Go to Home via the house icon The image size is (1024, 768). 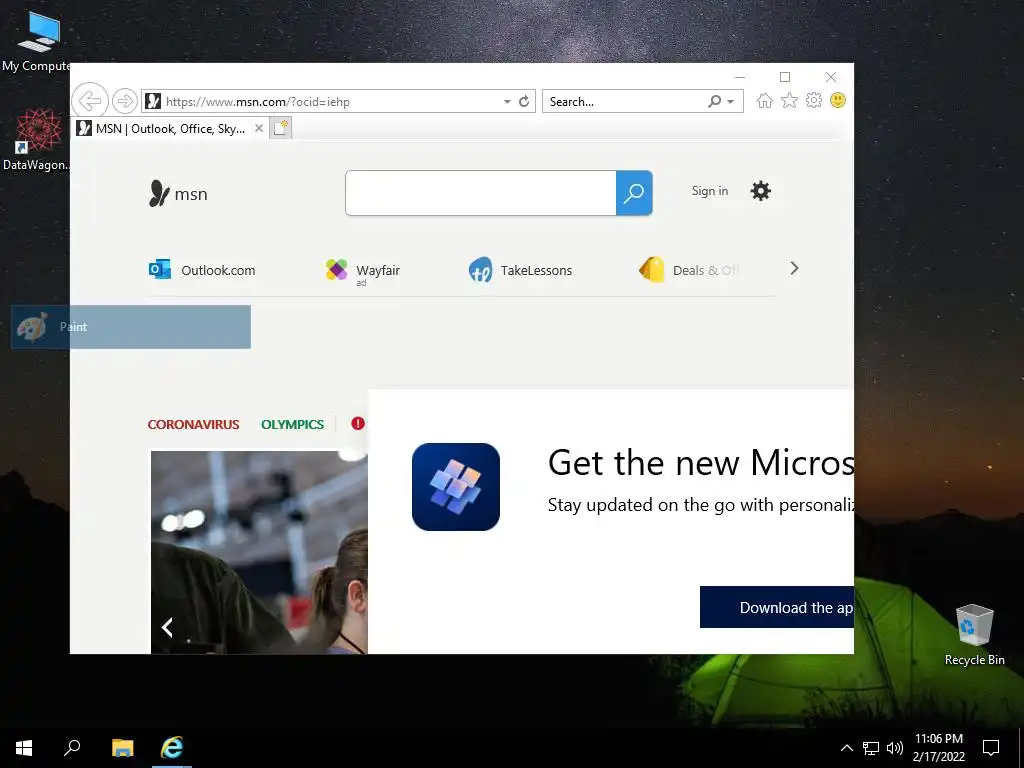click(x=765, y=101)
